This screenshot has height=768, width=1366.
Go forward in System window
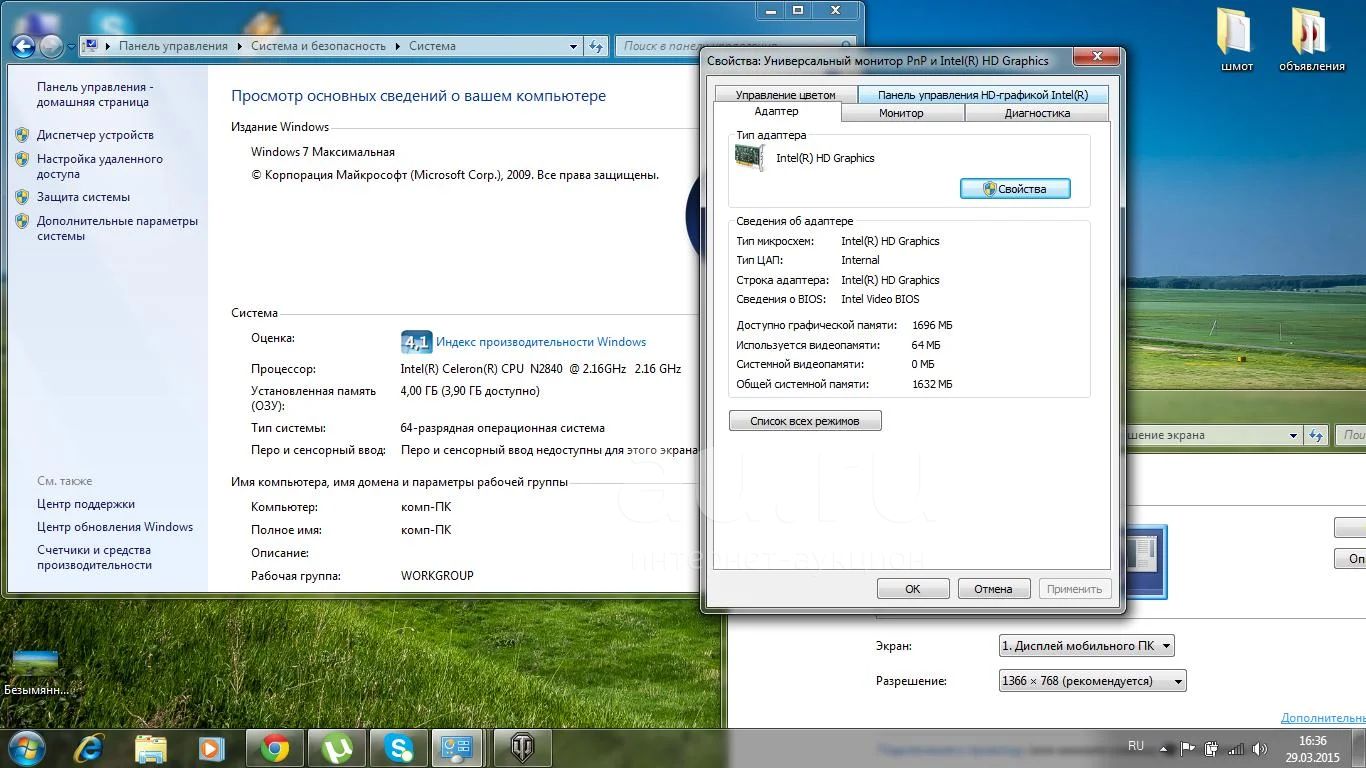(x=50, y=46)
